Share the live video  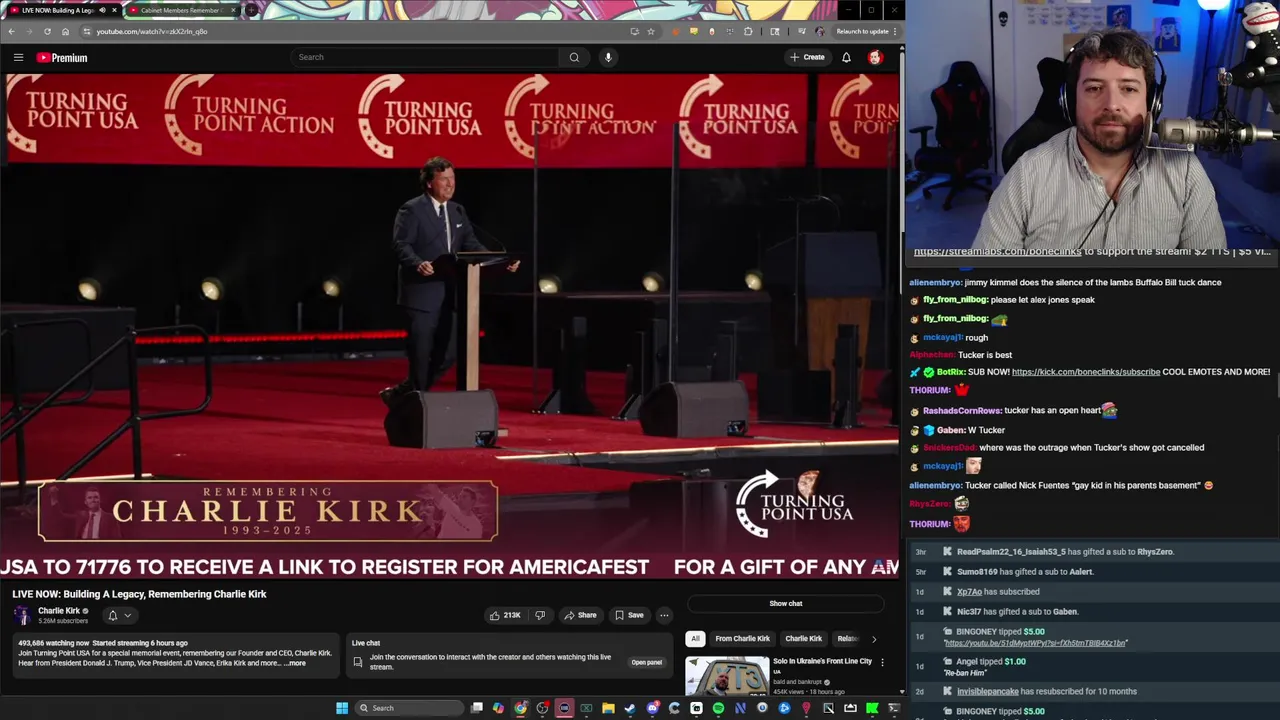581,615
